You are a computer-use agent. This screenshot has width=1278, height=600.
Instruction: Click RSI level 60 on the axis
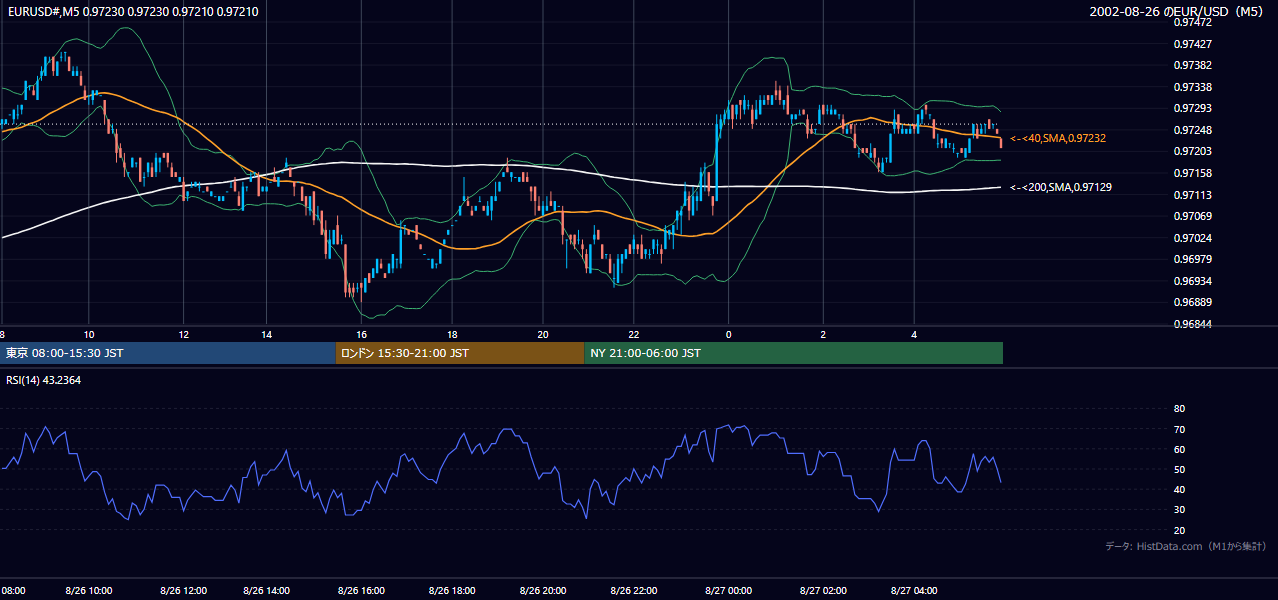[1179, 449]
